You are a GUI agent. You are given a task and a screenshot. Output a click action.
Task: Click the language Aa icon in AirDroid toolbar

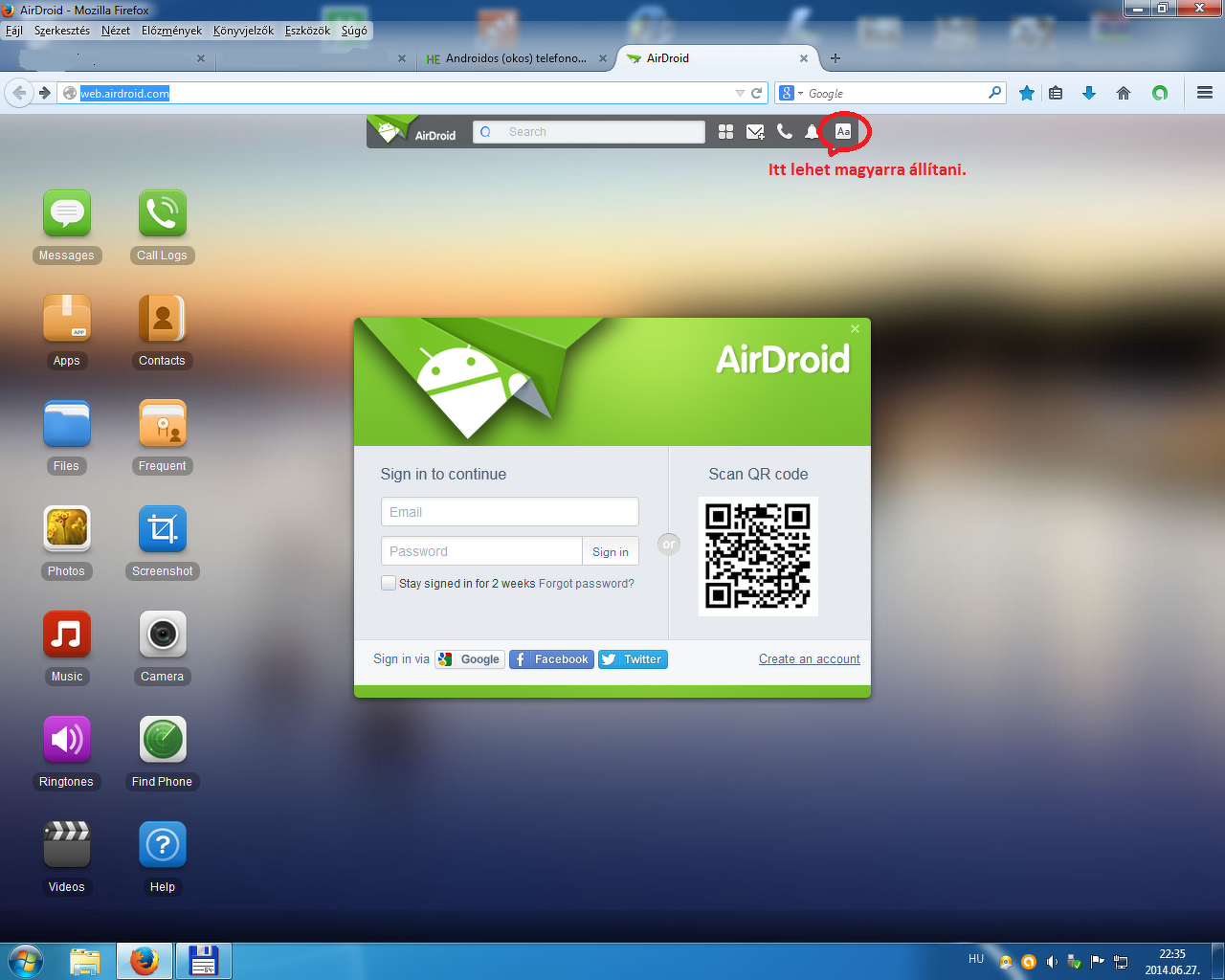843,131
